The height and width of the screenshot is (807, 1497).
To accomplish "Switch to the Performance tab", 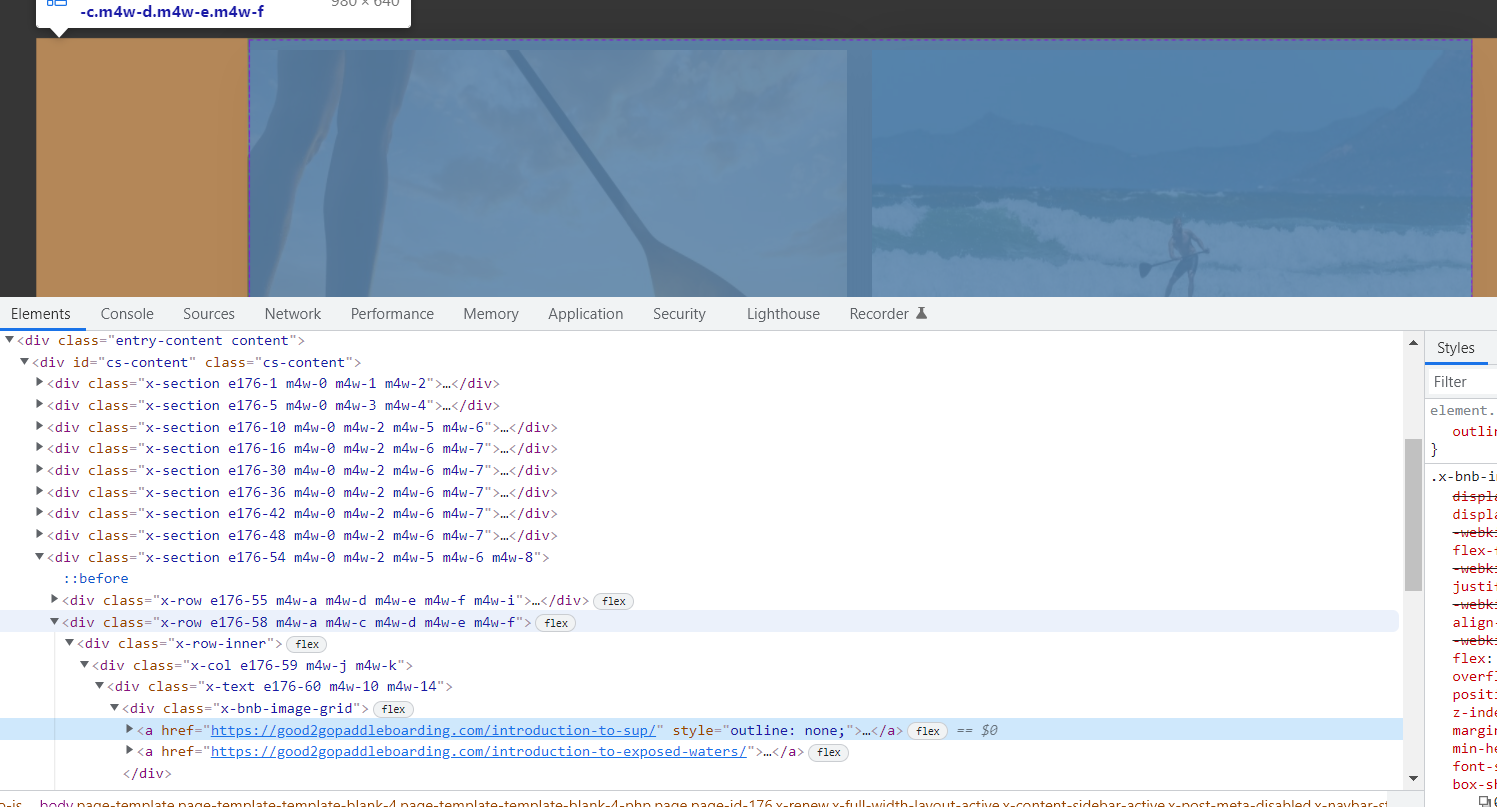I will [x=392, y=314].
